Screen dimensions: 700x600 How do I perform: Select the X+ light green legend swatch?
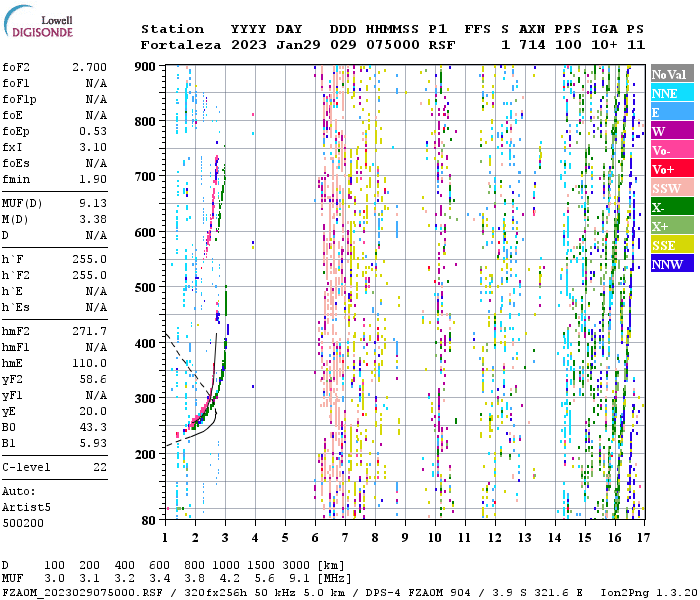672,226
